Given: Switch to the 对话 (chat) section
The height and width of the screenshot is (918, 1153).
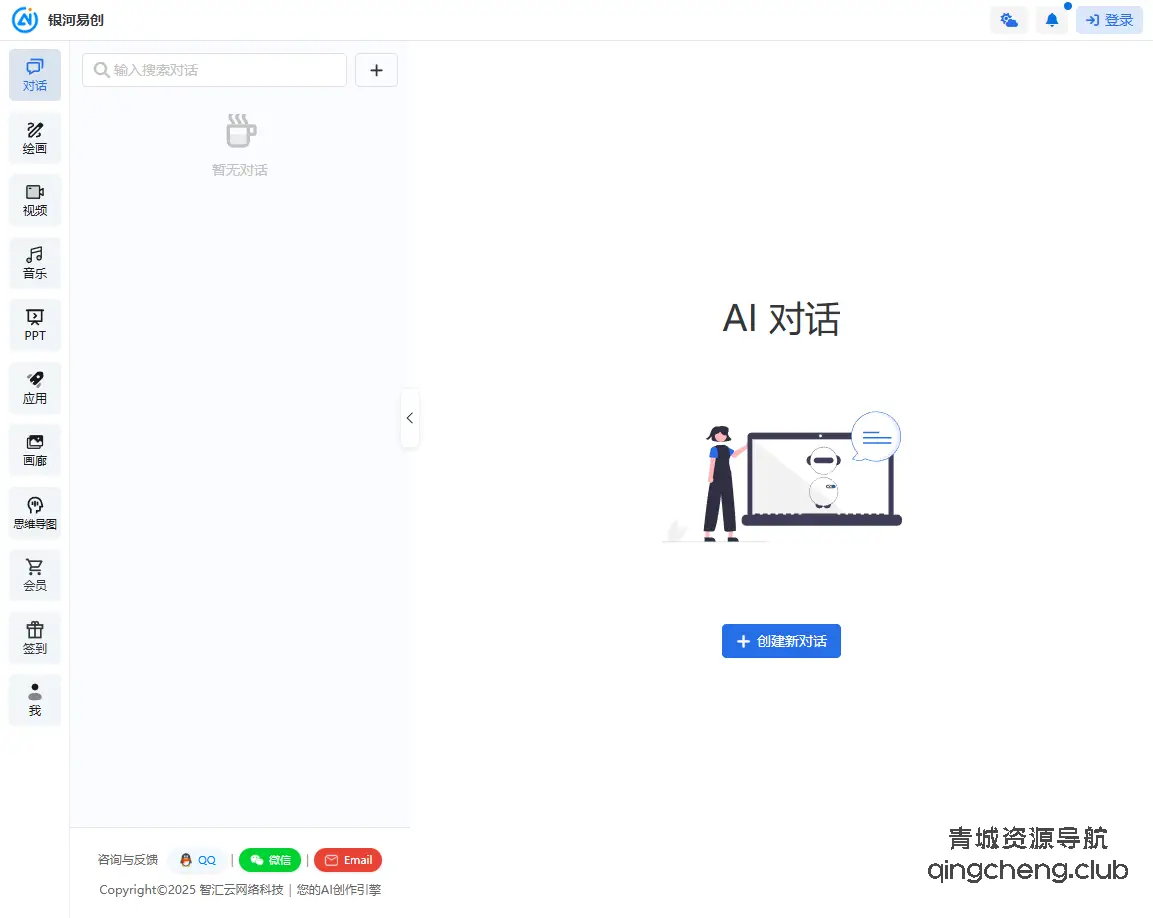Looking at the screenshot, I should (x=34, y=74).
